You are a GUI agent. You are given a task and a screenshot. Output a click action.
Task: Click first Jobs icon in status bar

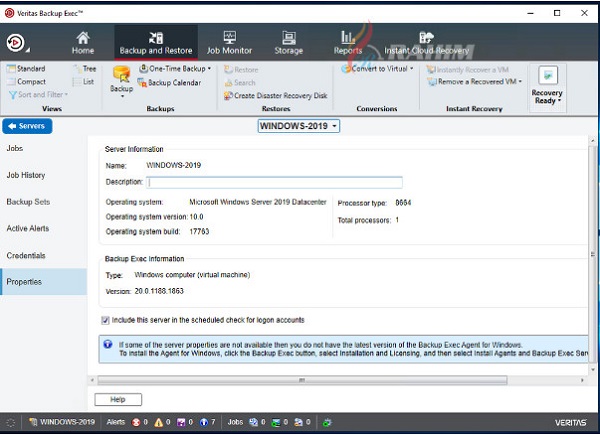tap(253, 422)
